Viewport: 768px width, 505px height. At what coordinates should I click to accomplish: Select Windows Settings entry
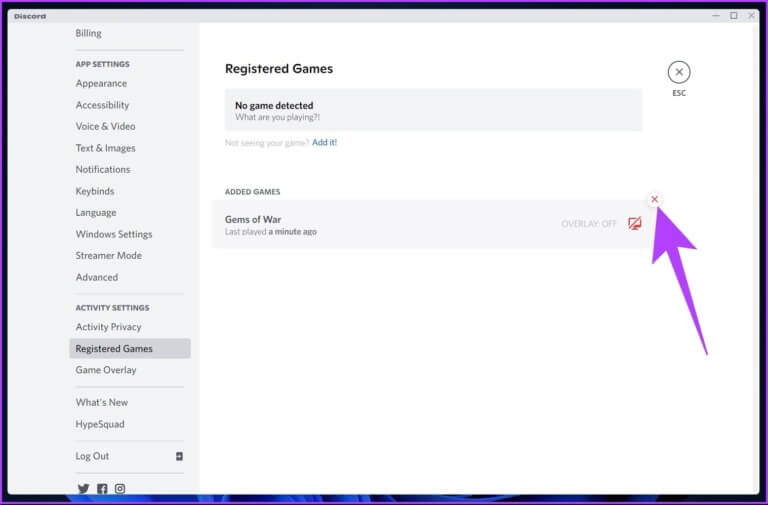[x=114, y=234]
